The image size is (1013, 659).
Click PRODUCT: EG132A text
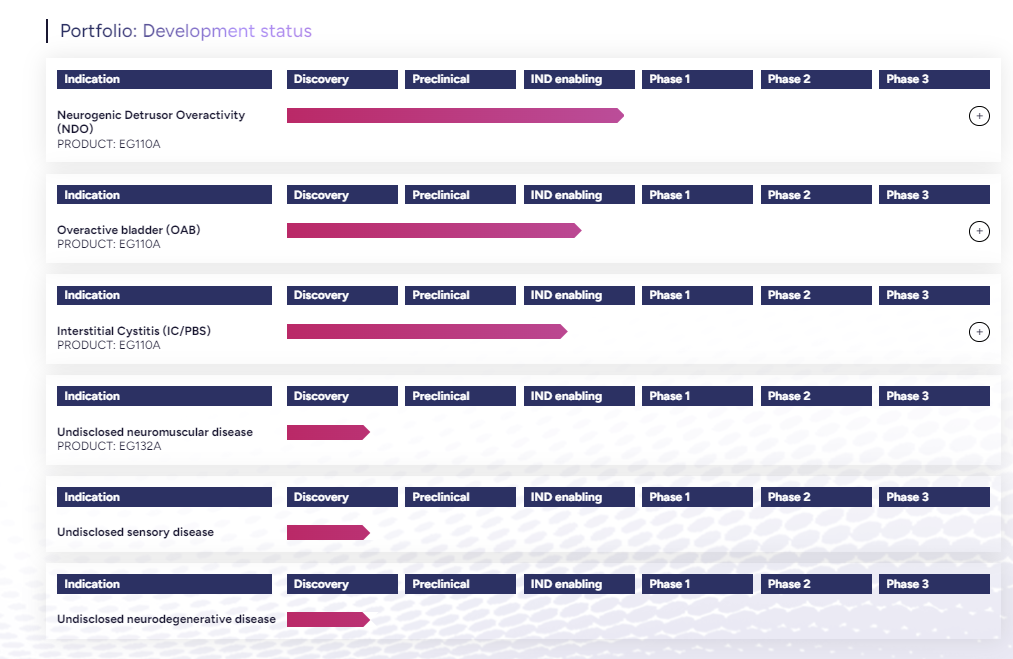[108, 446]
